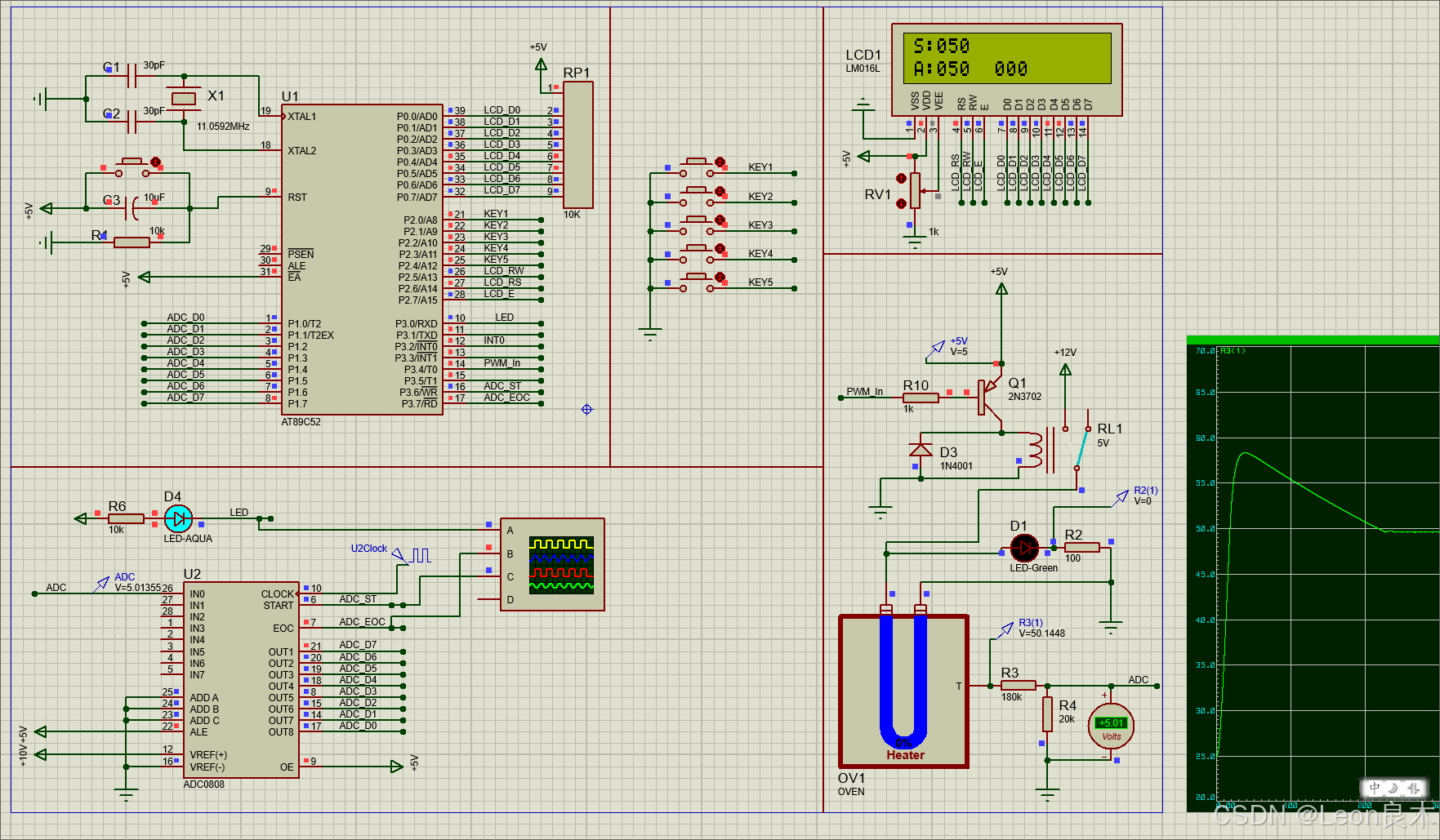Click the IME half-moon width icon
The width and height of the screenshot is (1440, 840).
point(1393,788)
